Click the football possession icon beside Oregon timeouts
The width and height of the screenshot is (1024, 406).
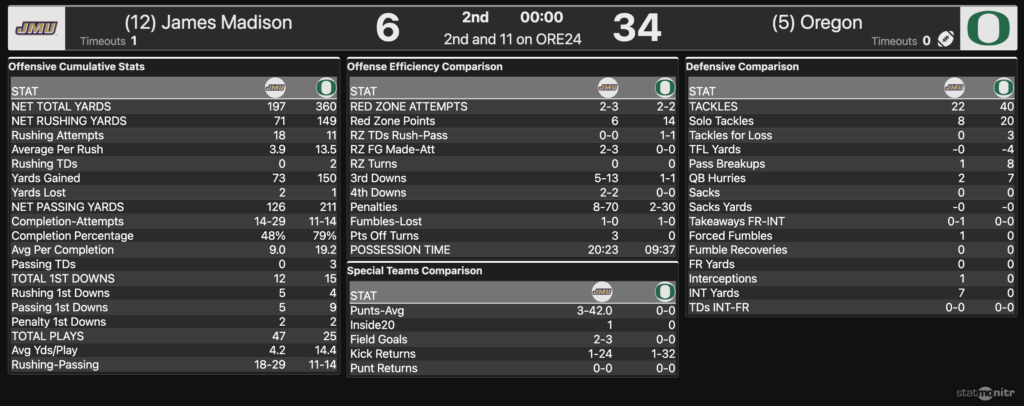click(x=945, y=40)
